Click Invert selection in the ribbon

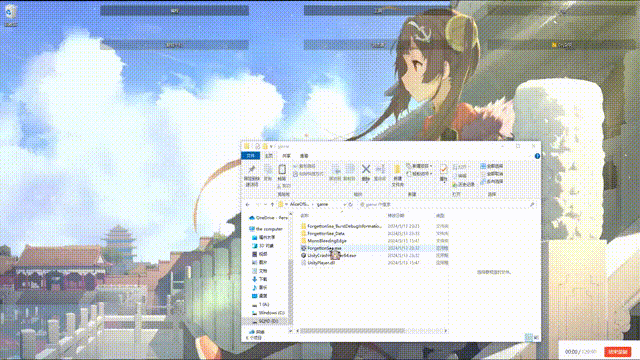click(492, 181)
